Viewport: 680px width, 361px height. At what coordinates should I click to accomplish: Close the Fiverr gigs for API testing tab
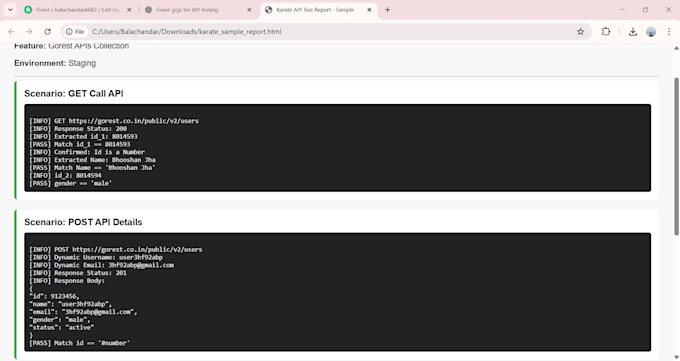pos(249,10)
